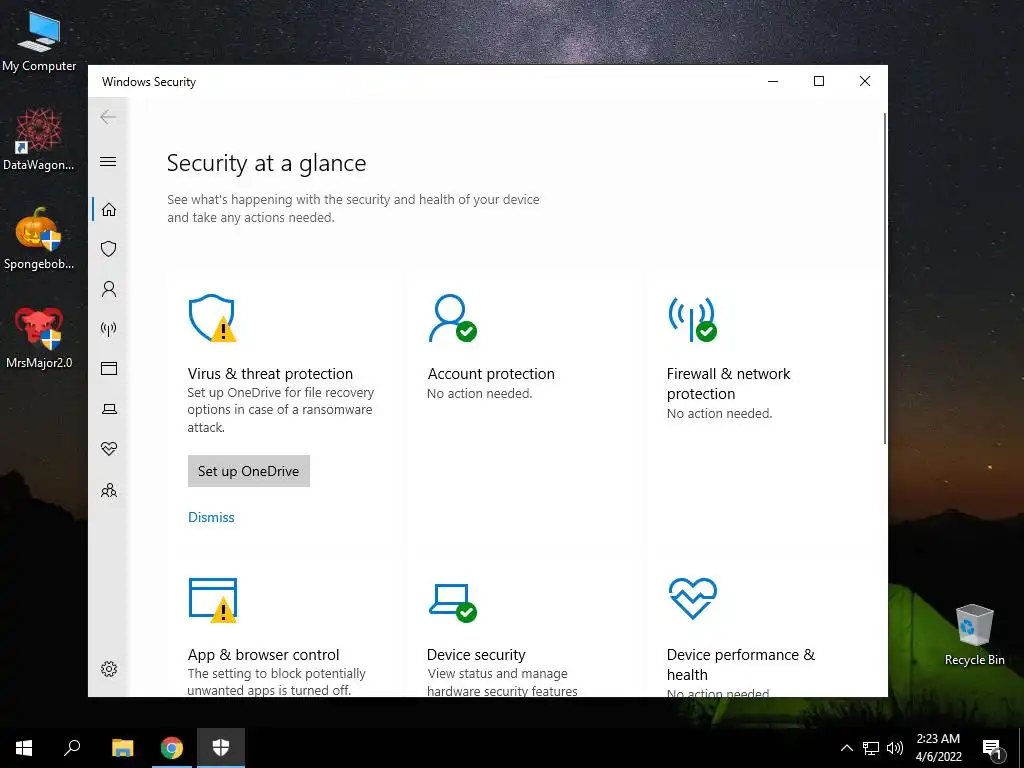The image size is (1024, 768).
Task: Click the Account protection tile icon
Action: pyautogui.click(x=452, y=318)
